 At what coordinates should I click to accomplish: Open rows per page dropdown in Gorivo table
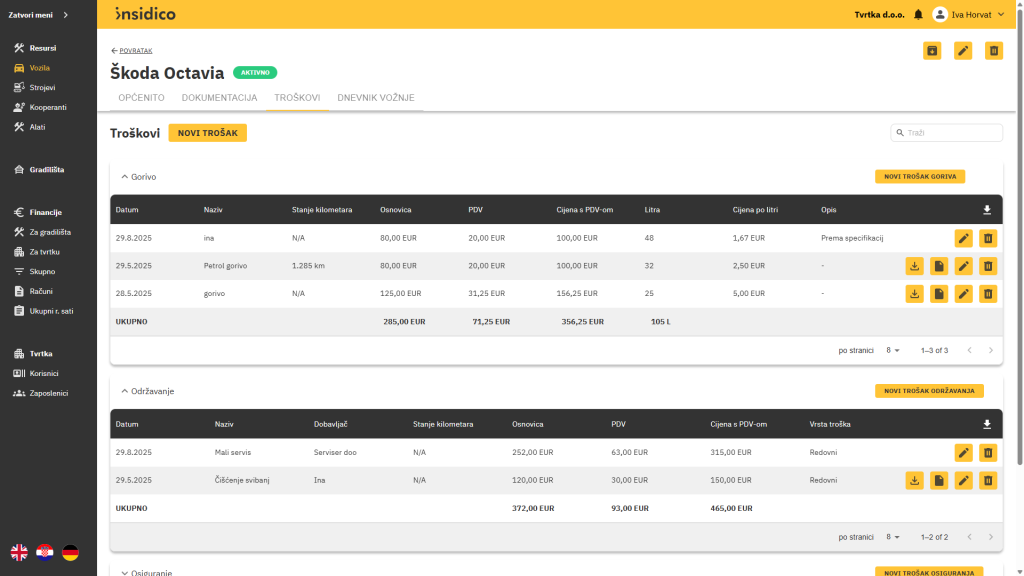(x=893, y=351)
